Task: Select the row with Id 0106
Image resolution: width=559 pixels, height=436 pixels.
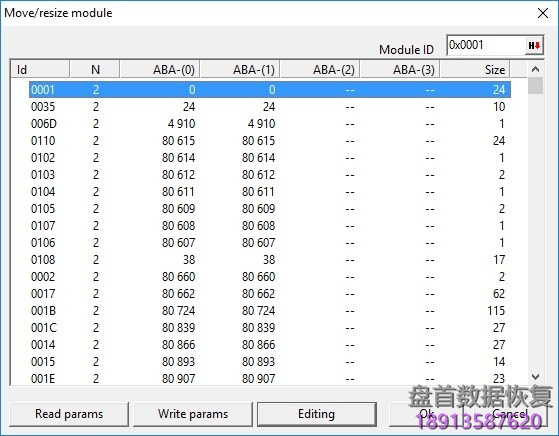Action: point(270,243)
